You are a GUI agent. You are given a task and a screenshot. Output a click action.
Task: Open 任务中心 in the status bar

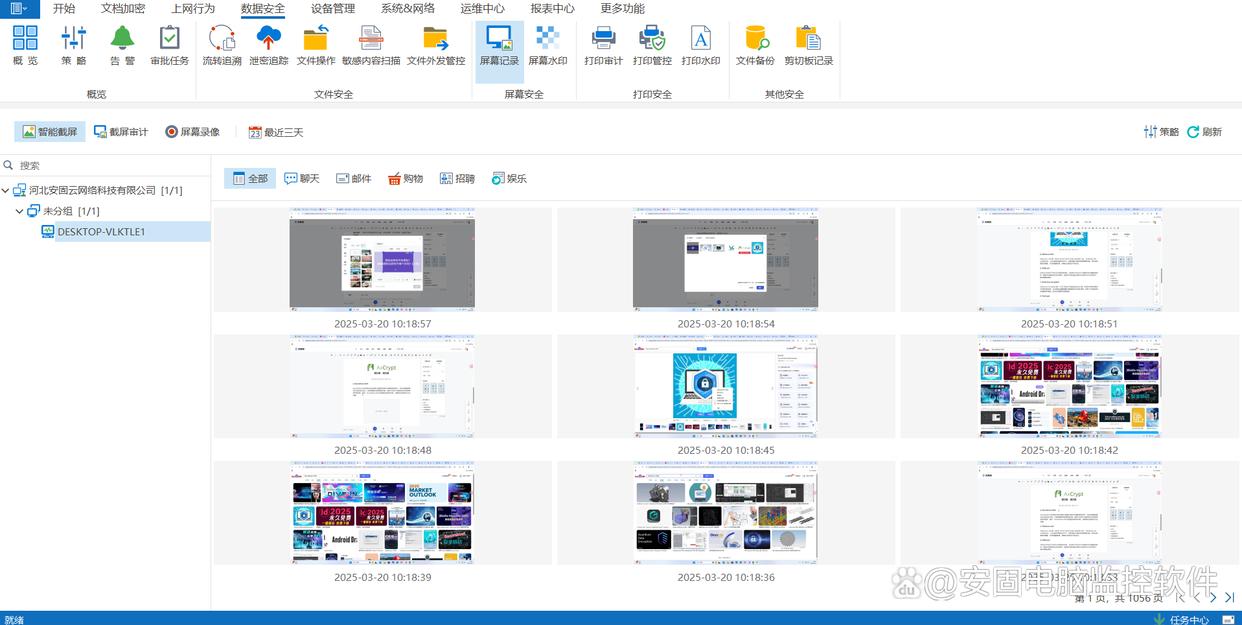1181,619
